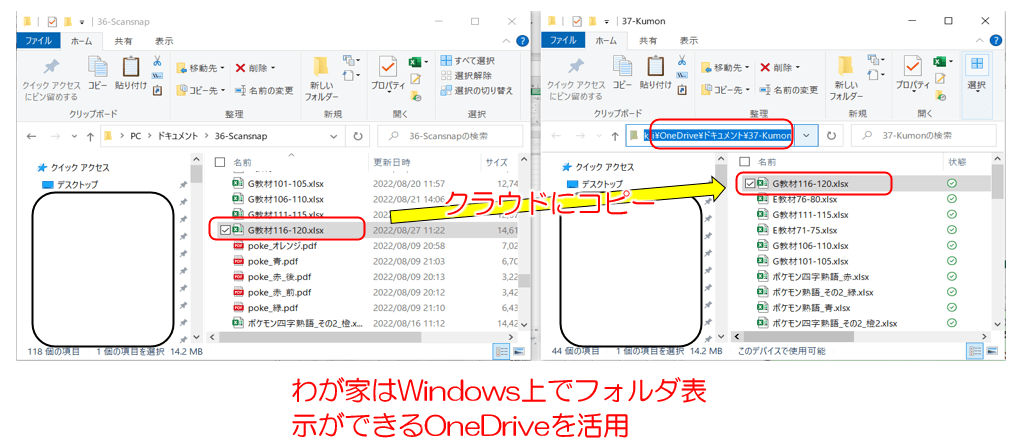Image resolution: width=1017 pixels, height=447 pixels.
Task: Click Refresh button in 37-Kumon address bar
Action: tap(831, 136)
